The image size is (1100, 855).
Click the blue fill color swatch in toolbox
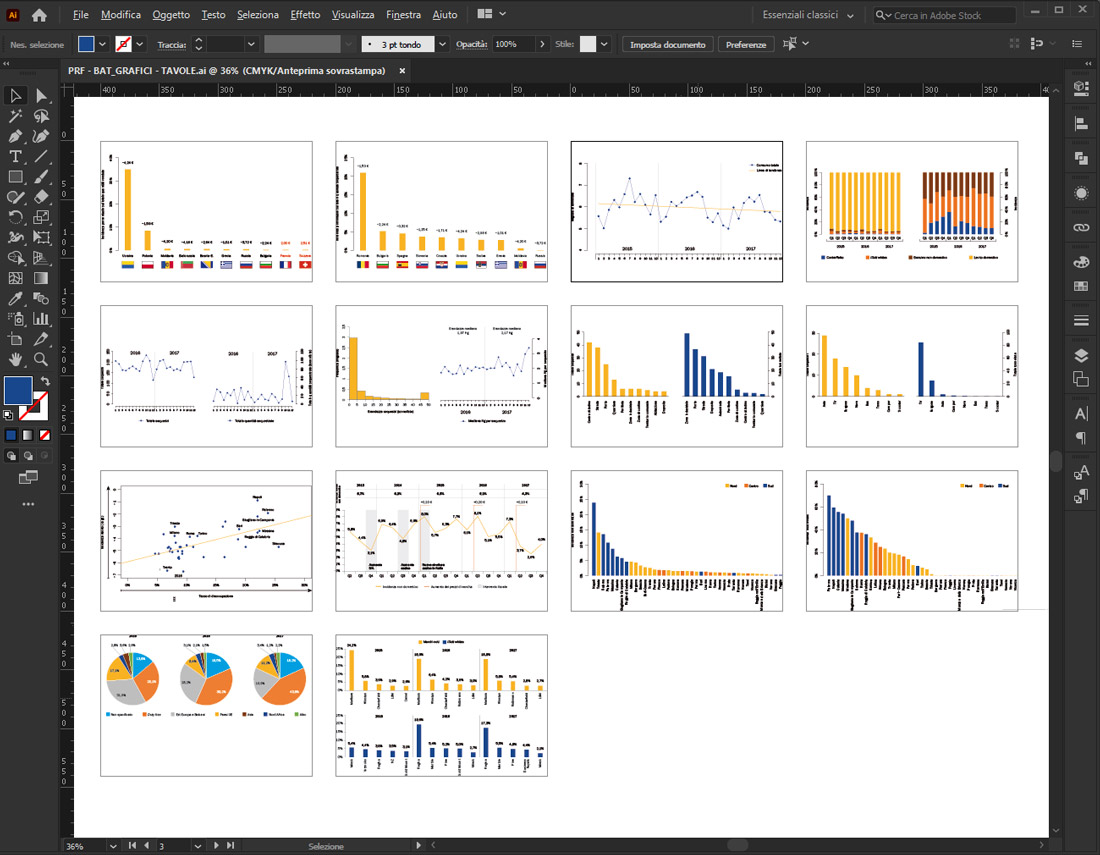(18, 390)
